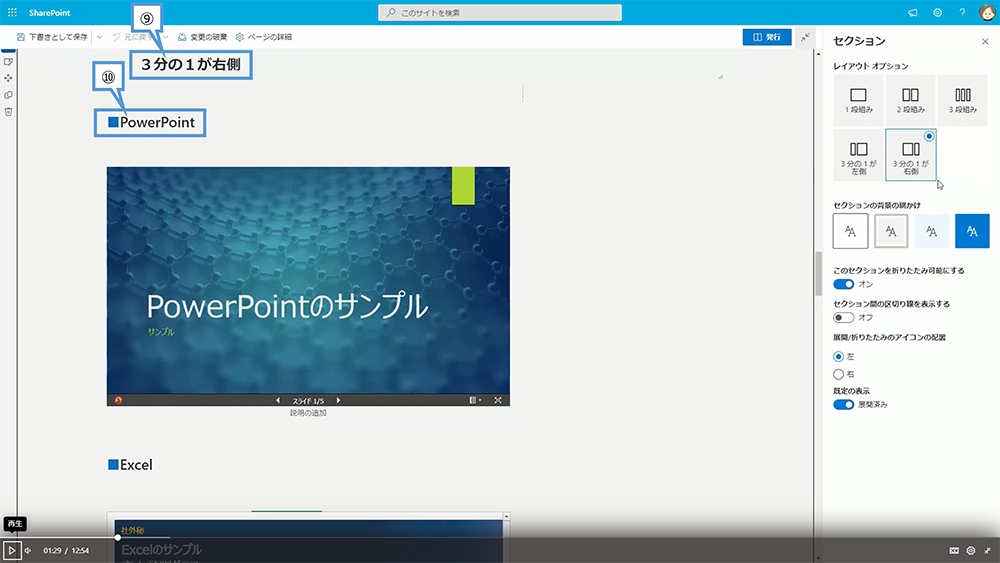Screen dimensions: 1000x563
Task: Pick the neutral gray section background shading
Action: pyautogui.click(x=891, y=231)
